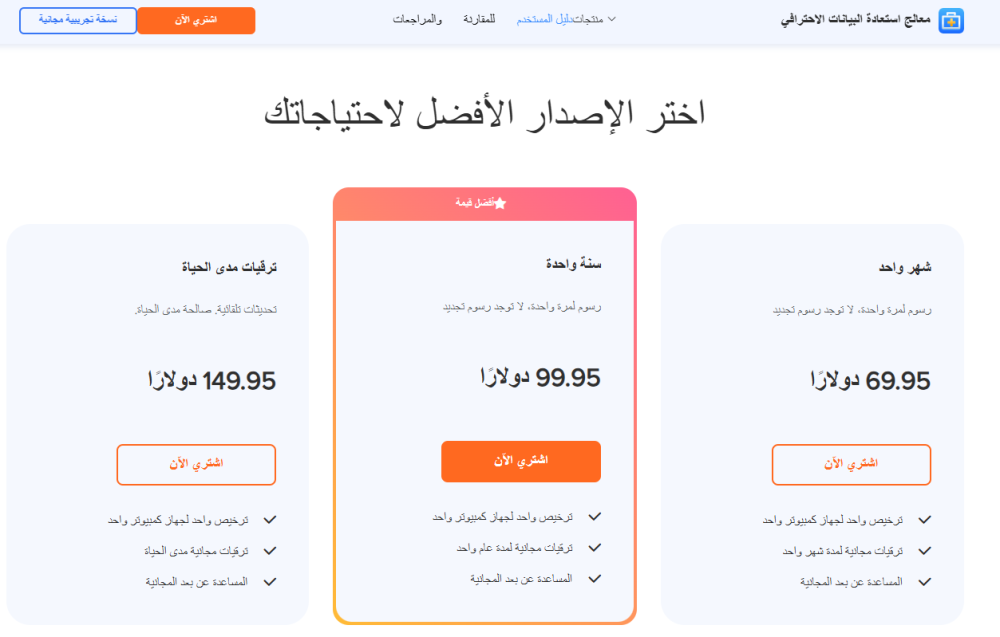
Task: Buy the lifetime upgrades plan for 149.95
Action: tap(196, 465)
